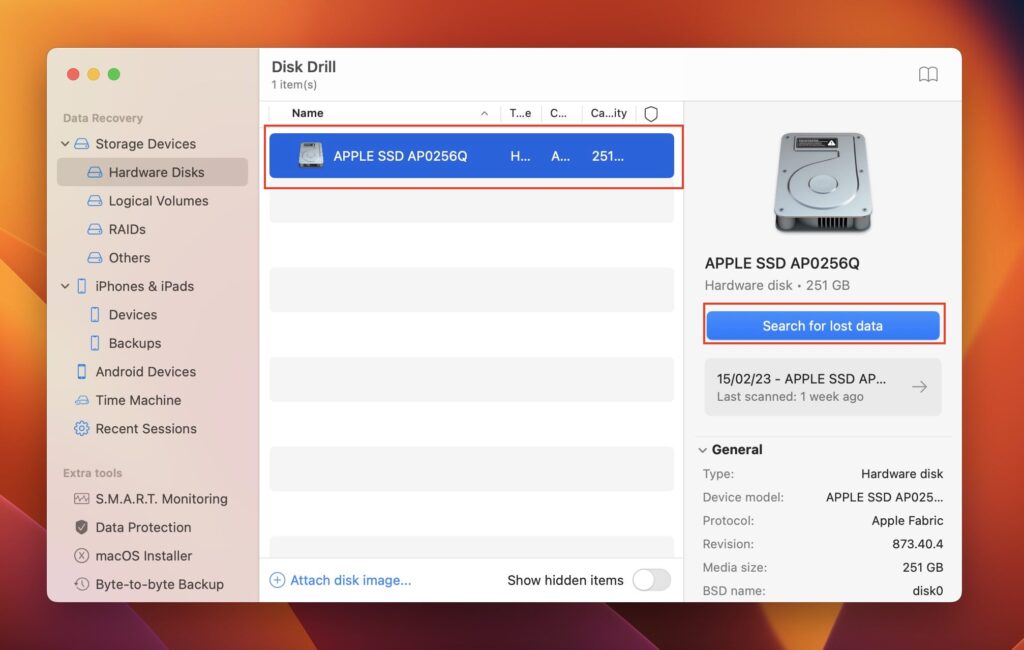Click the T...e column header
The width and height of the screenshot is (1024, 650).
(x=520, y=113)
